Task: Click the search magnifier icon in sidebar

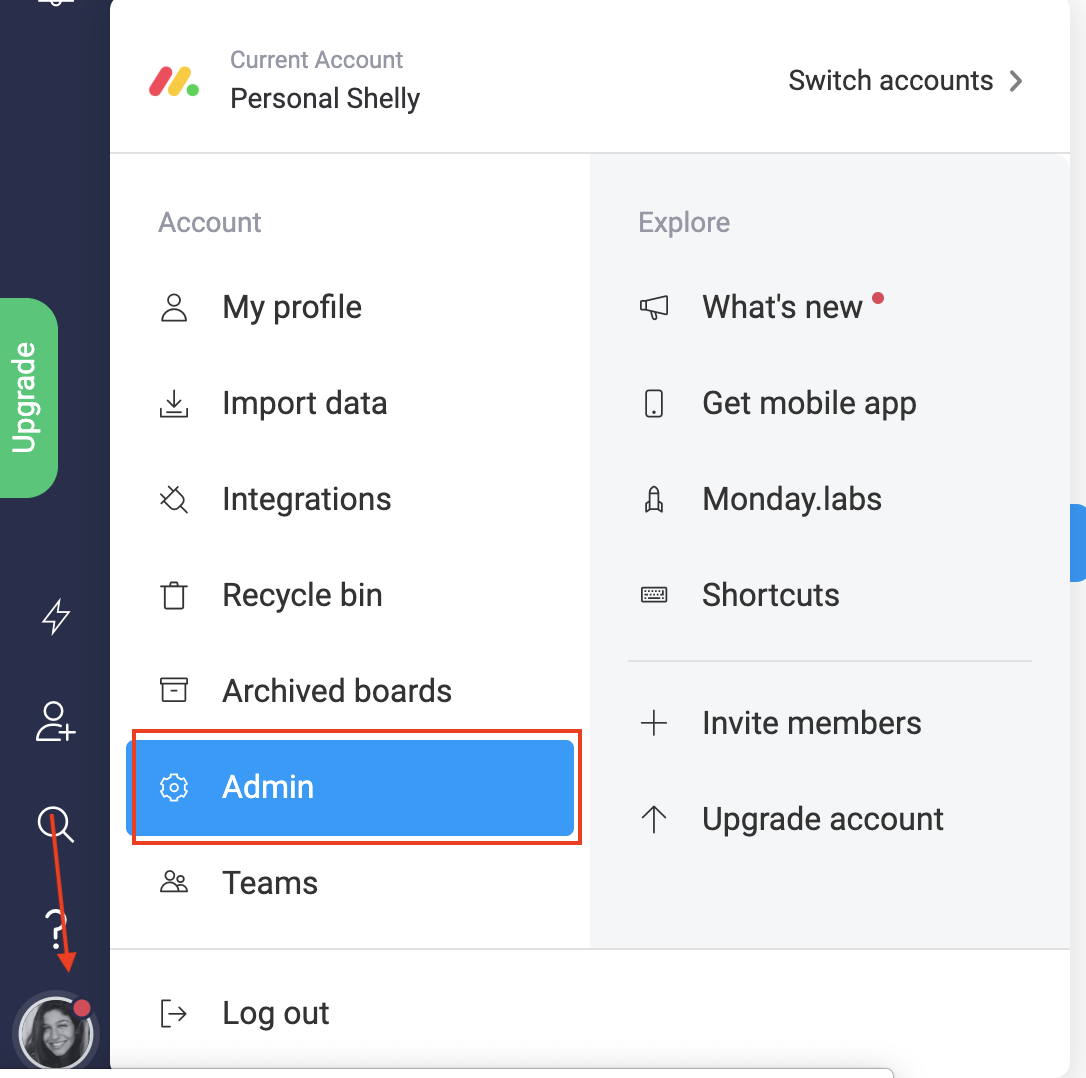Action: [55, 824]
